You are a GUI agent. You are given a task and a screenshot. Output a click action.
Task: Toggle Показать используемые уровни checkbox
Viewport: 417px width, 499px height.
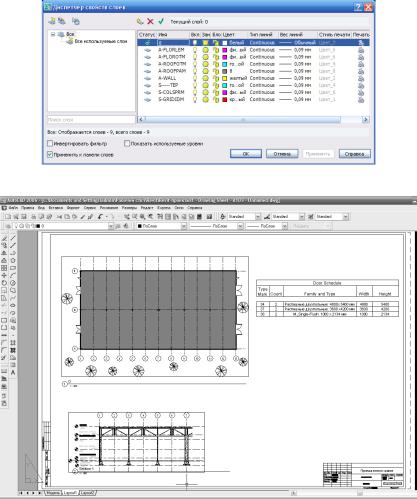tap(127, 144)
